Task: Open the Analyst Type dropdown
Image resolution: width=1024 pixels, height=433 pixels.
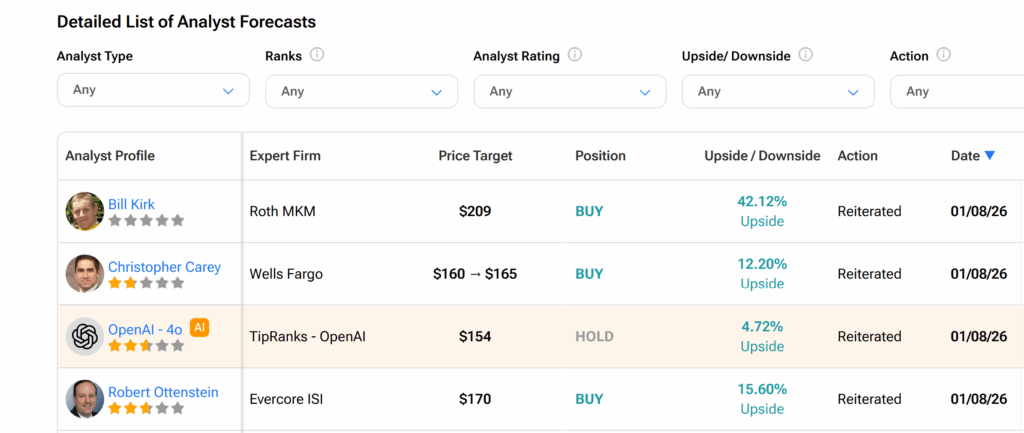Action: click(x=153, y=90)
